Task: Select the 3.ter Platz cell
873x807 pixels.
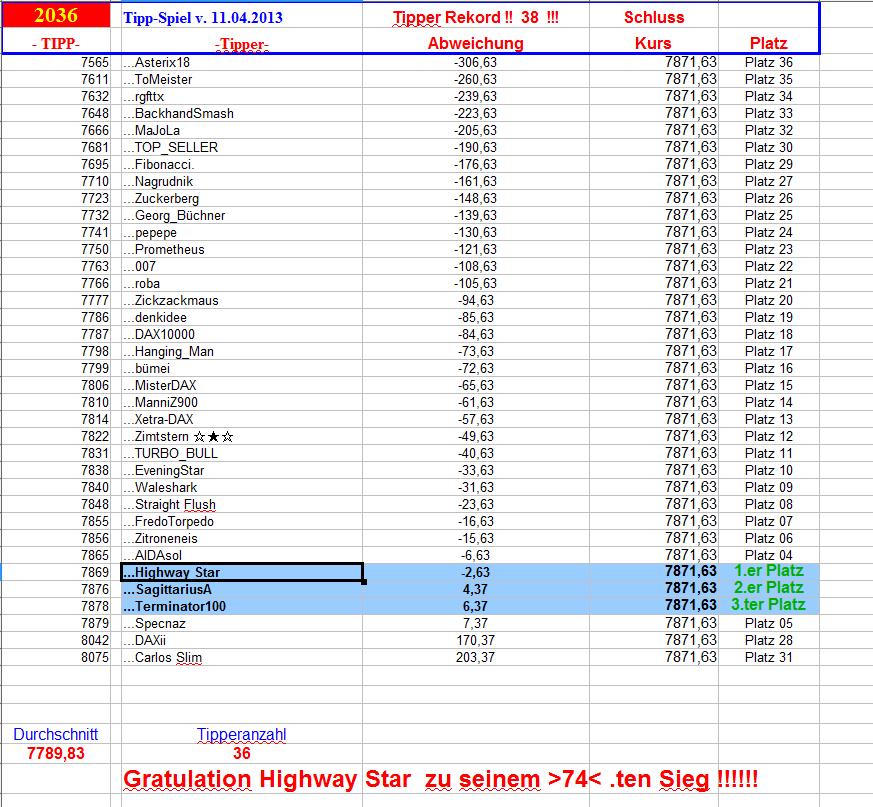Action: (769, 605)
